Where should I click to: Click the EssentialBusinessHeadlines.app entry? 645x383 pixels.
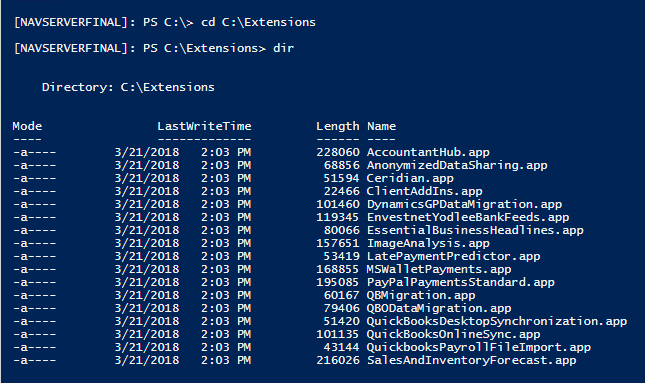[475, 230]
